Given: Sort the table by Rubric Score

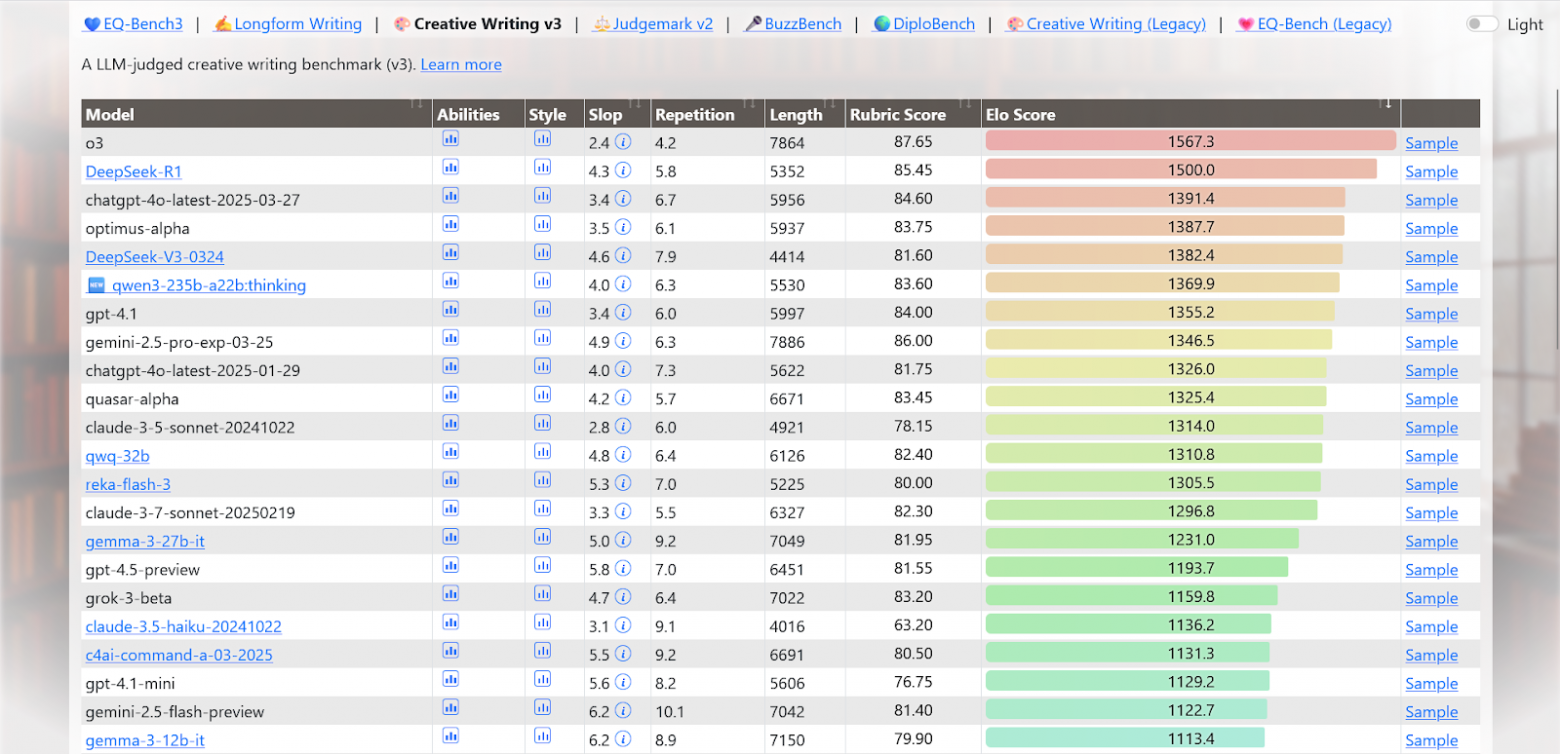Looking at the screenshot, I should [x=897, y=114].
